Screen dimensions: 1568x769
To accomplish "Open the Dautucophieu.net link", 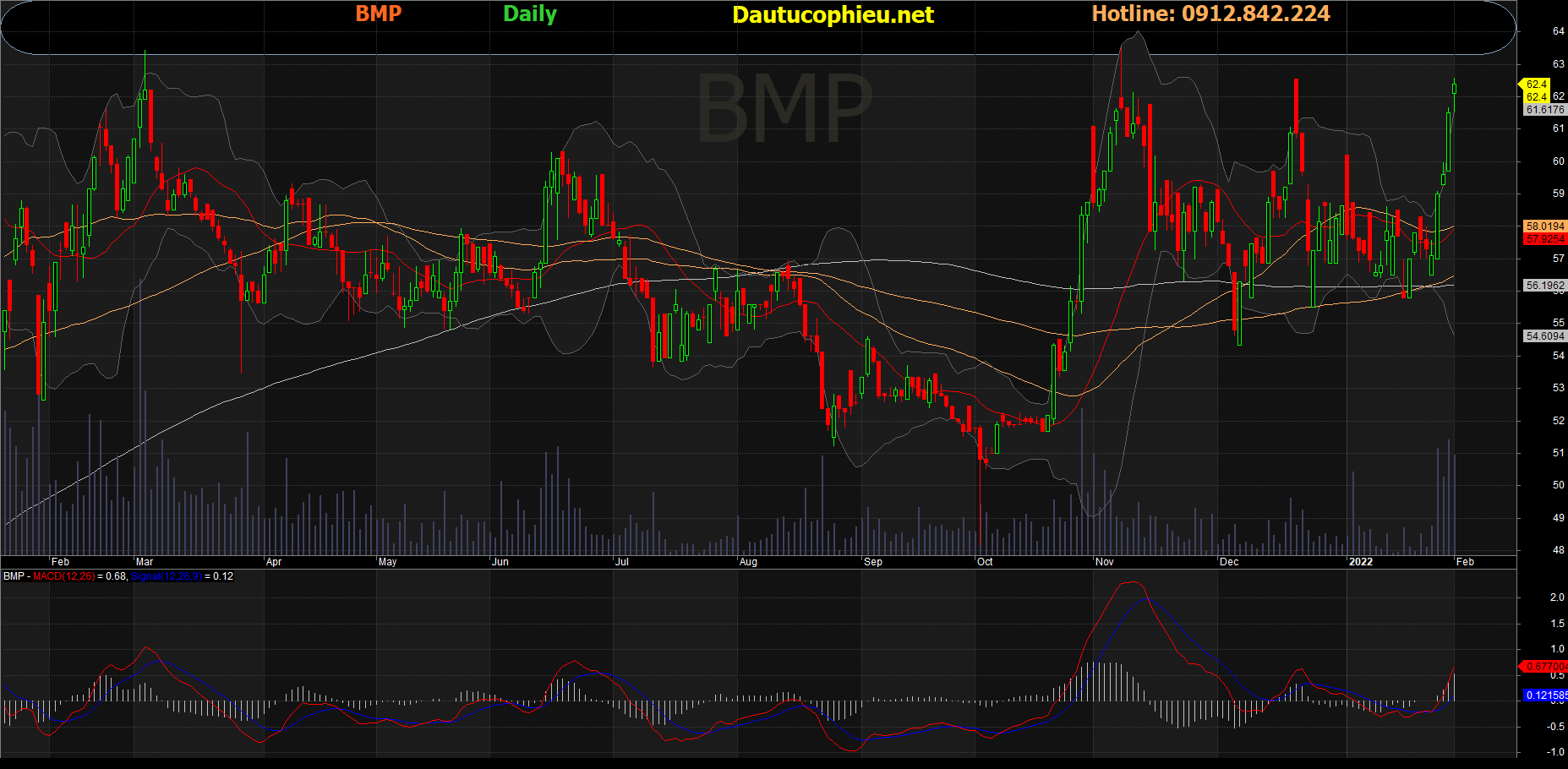I will (833, 14).
